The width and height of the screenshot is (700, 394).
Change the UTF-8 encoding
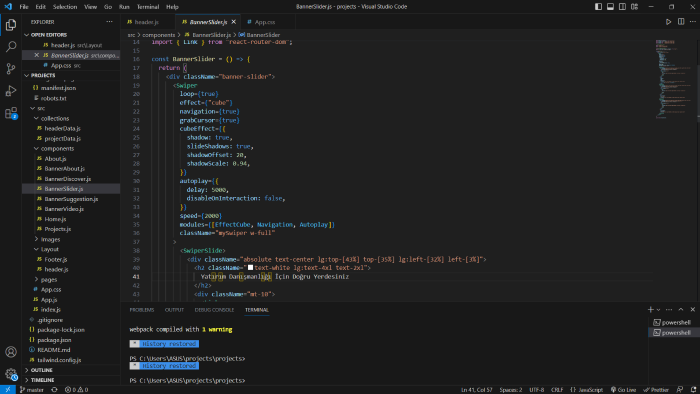pos(537,390)
